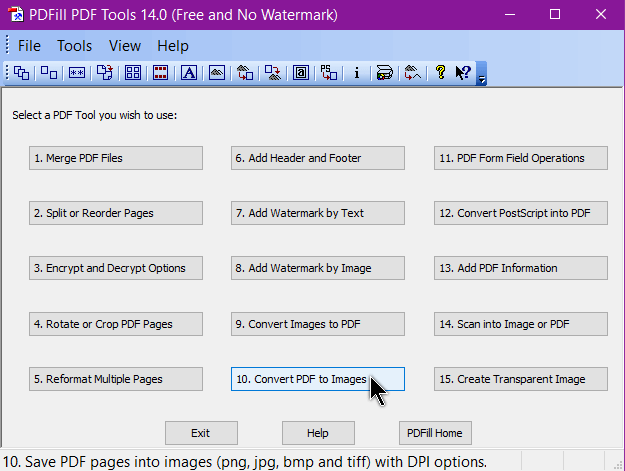Click the Watermark by Image toolbar icon

coord(217,73)
